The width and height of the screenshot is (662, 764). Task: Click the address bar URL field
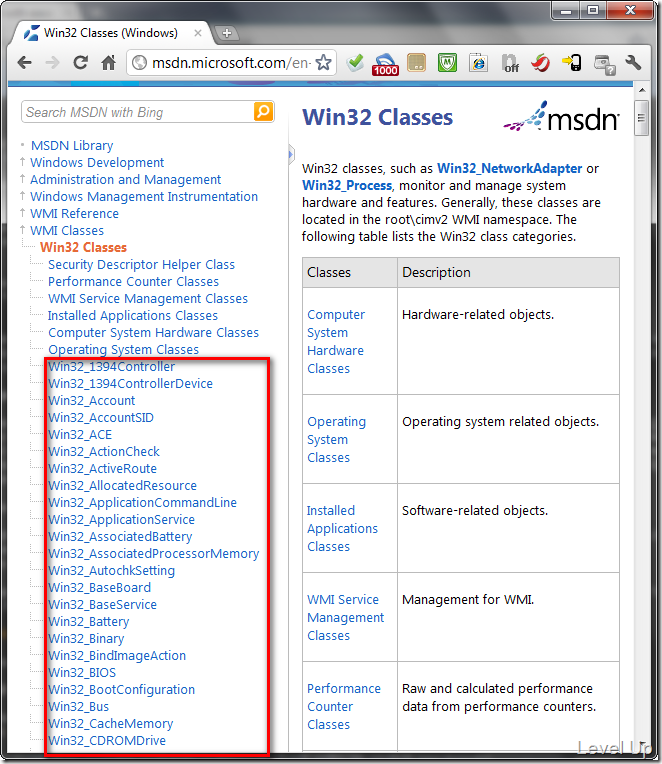click(x=231, y=62)
